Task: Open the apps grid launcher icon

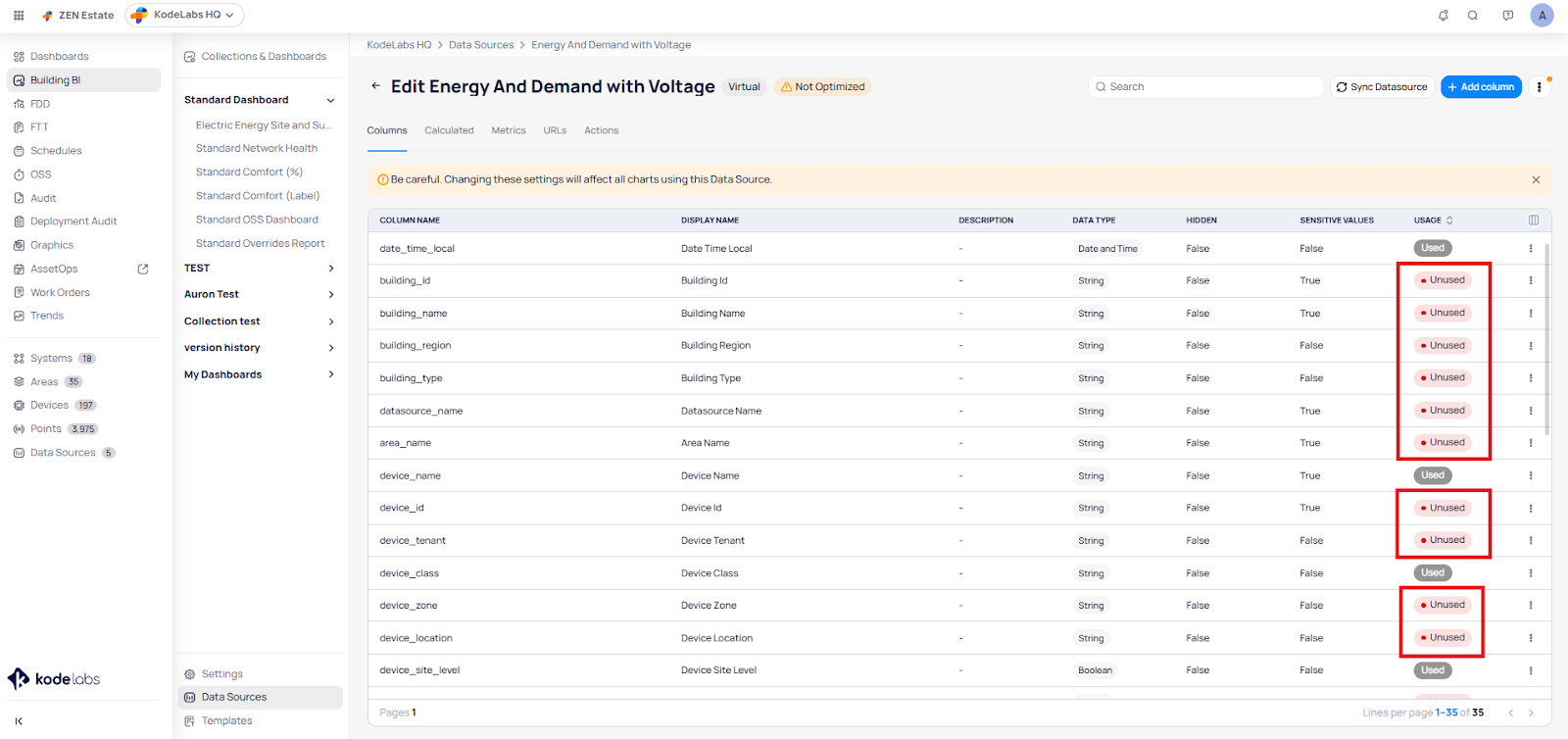Action: (x=19, y=15)
